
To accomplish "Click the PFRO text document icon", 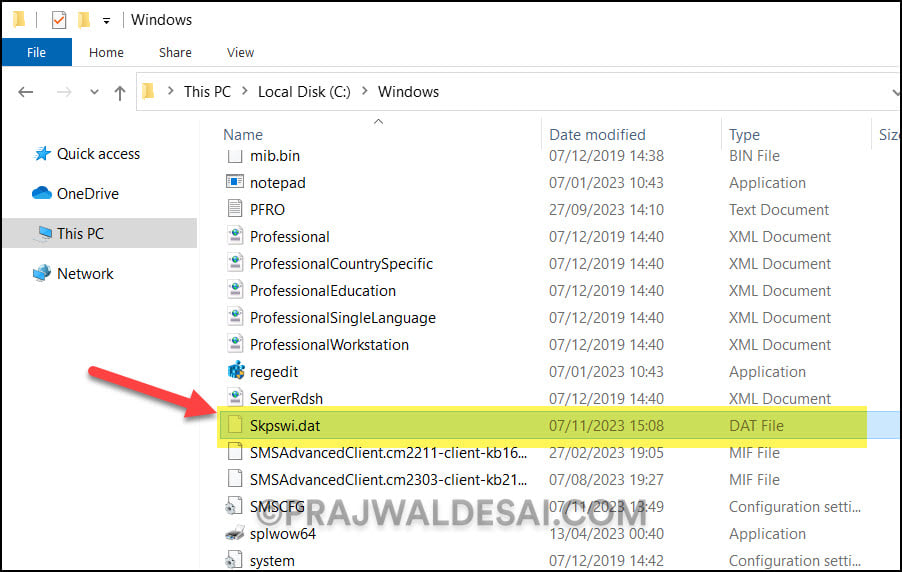I will (235, 208).
